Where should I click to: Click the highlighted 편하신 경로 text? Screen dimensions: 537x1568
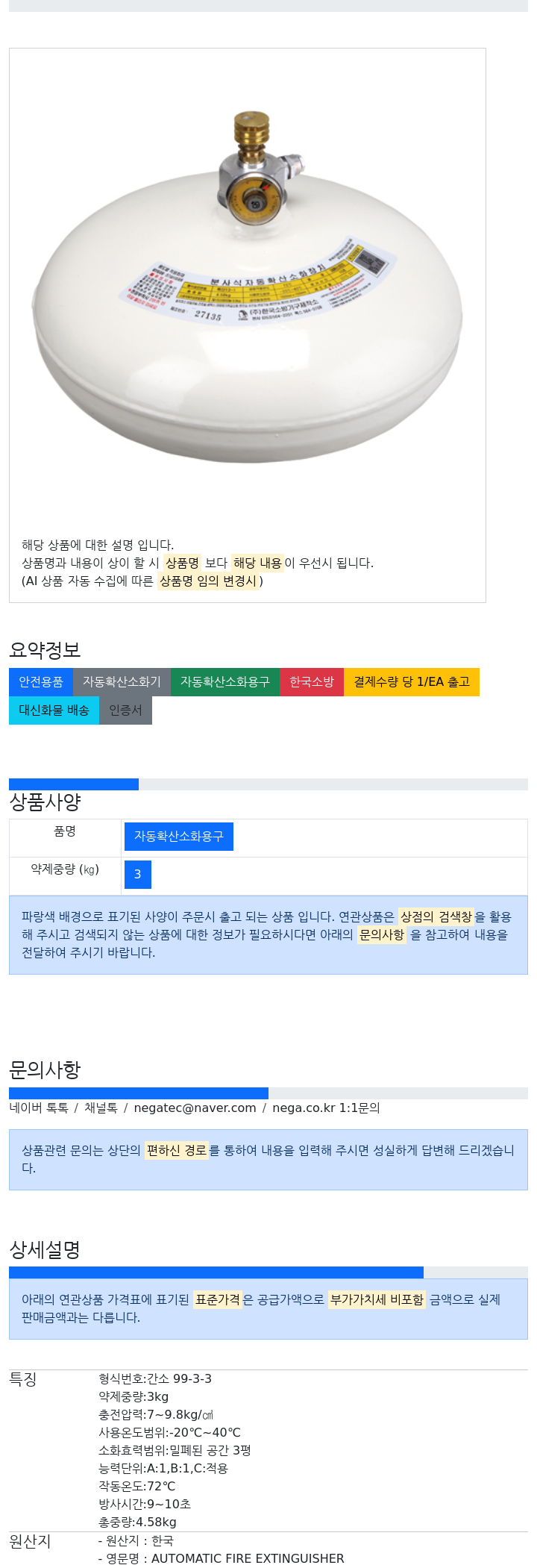pyautogui.click(x=177, y=1151)
